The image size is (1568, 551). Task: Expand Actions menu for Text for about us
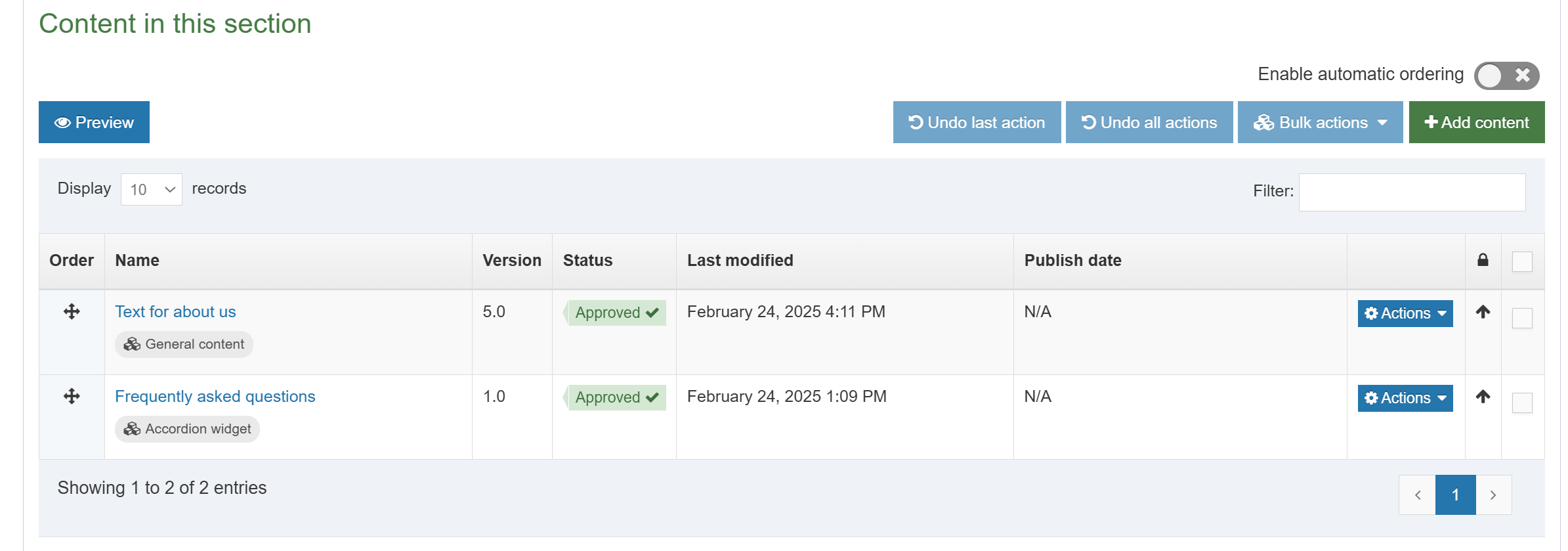(x=1405, y=313)
